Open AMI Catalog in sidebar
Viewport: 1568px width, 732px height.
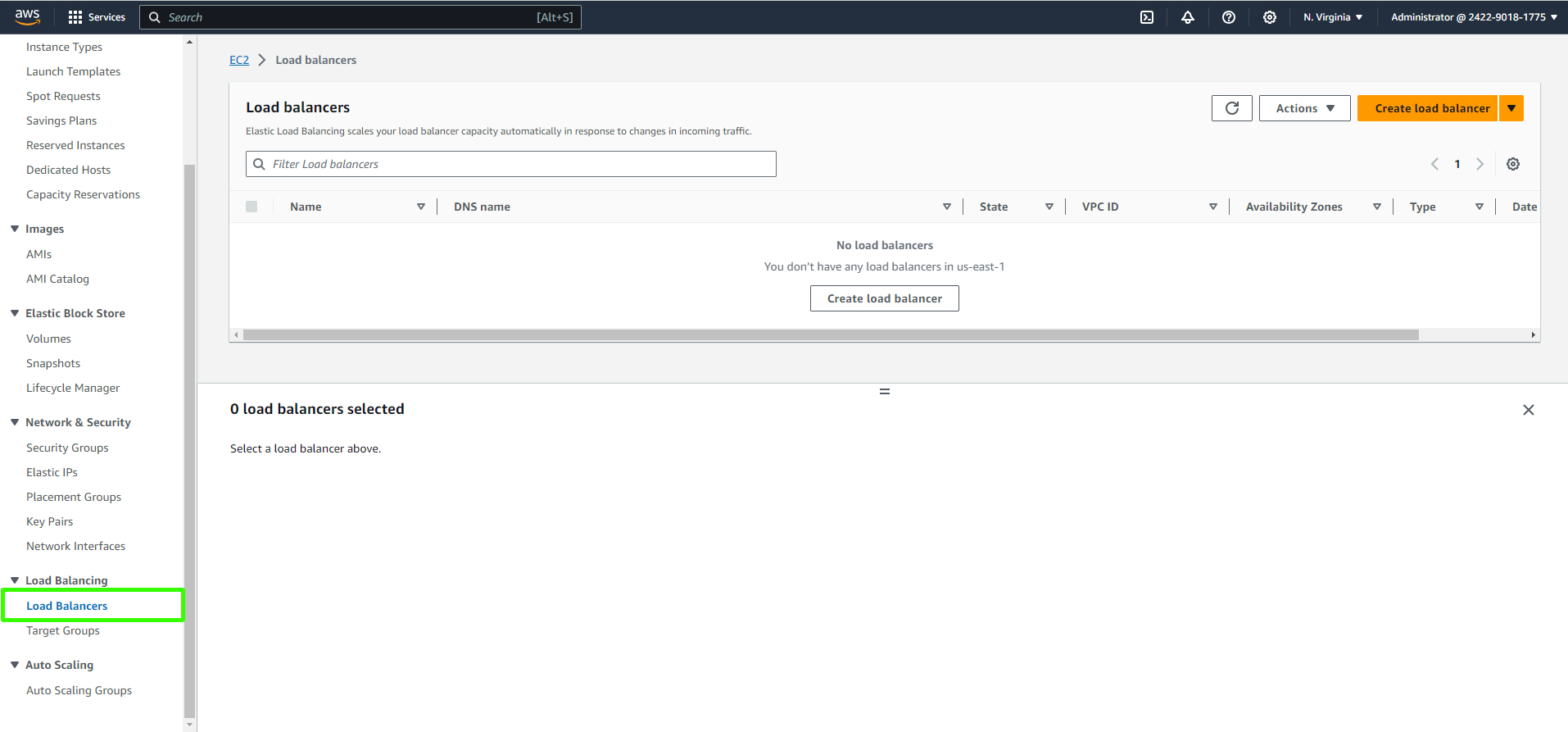(57, 279)
